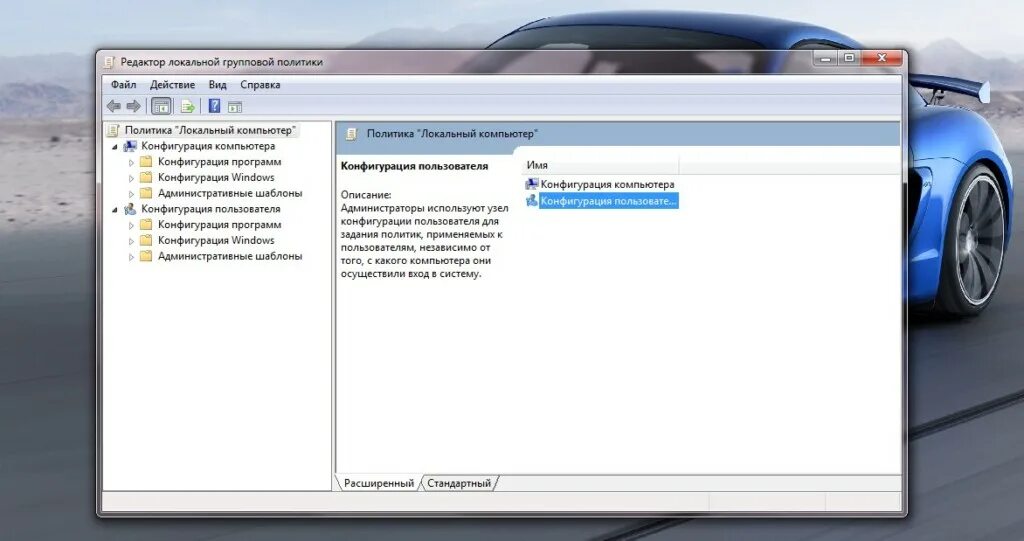Image resolution: width=1024 pixels, height=541 pixels.
Task: Click the policy icon in the right pane header
Action: [351, 134]
